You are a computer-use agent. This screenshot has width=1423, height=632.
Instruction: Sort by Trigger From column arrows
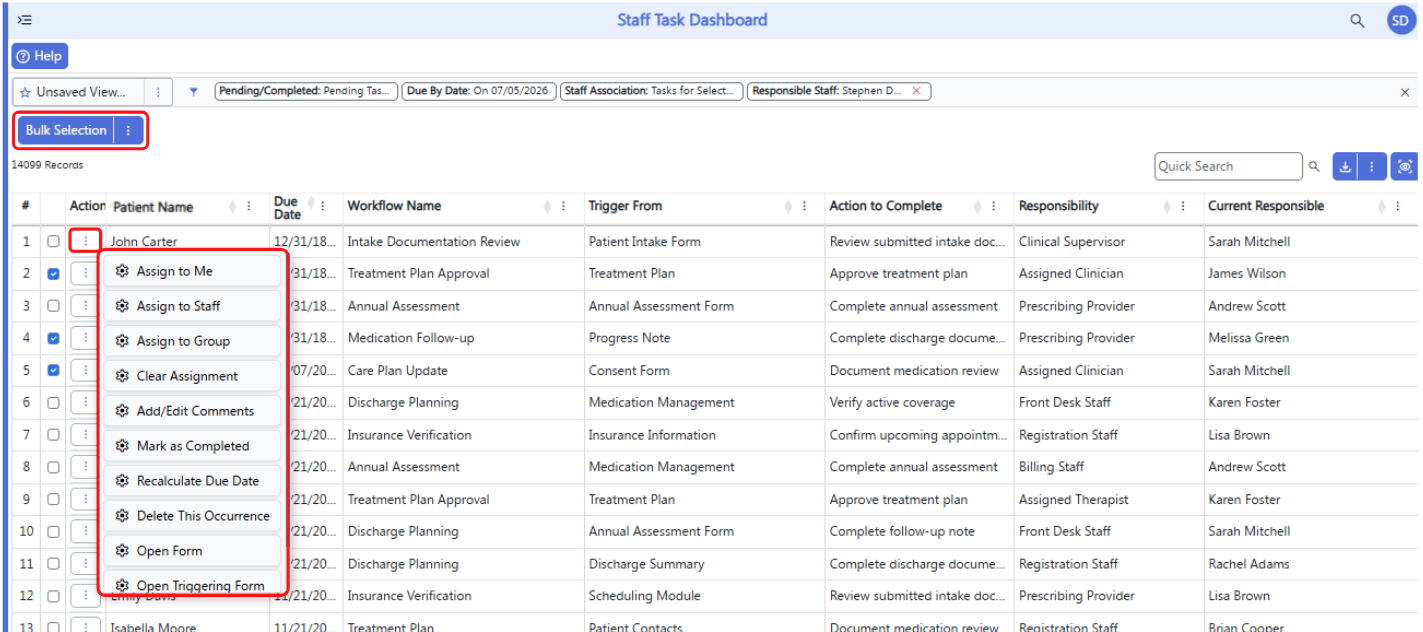(789, 207)
